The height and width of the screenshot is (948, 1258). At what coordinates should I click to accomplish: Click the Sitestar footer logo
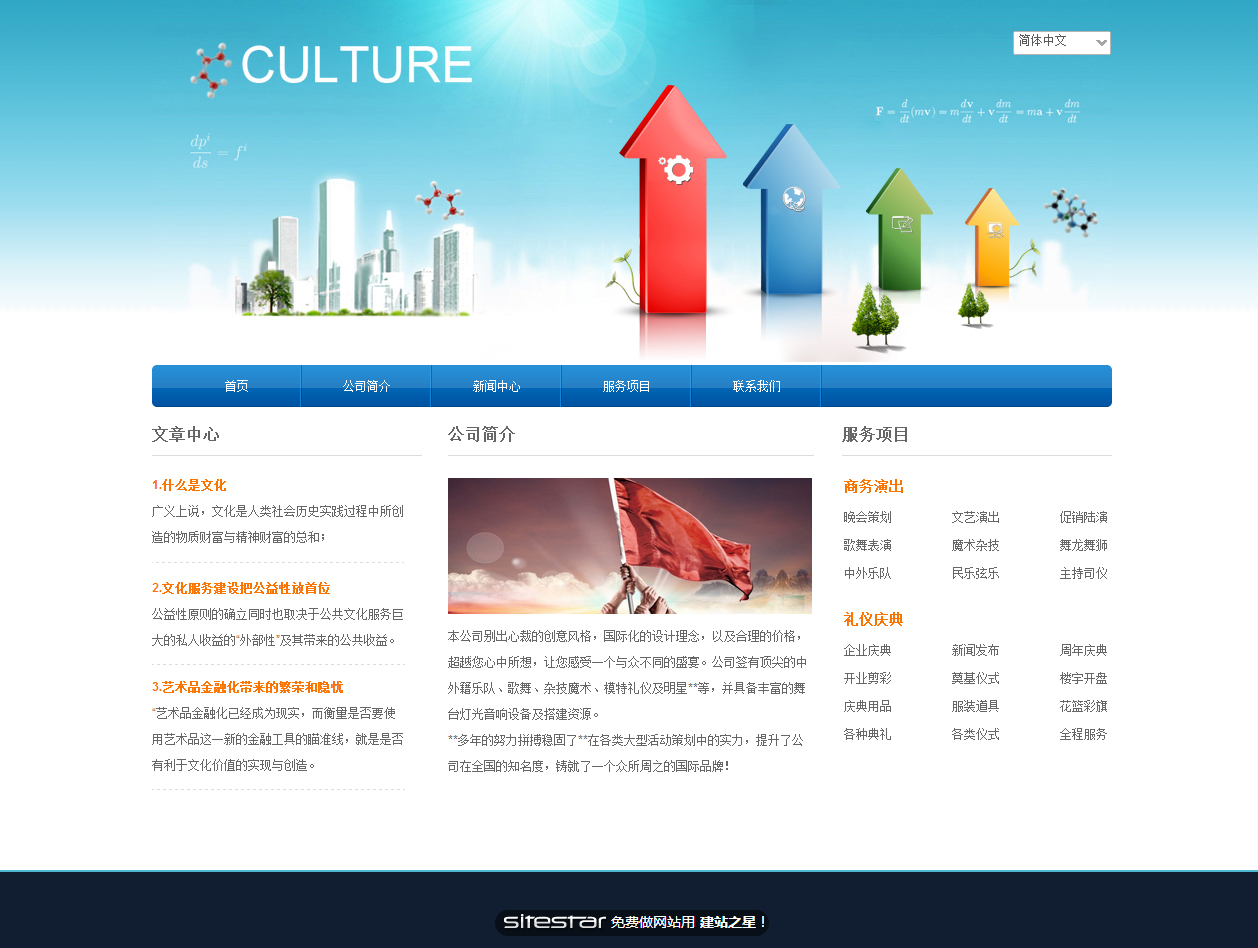[x=554, y=922]
